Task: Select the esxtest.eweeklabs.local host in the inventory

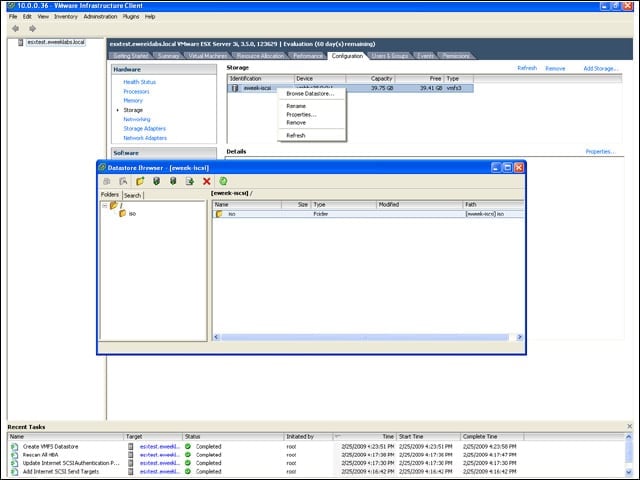Action: pos(56,42)
